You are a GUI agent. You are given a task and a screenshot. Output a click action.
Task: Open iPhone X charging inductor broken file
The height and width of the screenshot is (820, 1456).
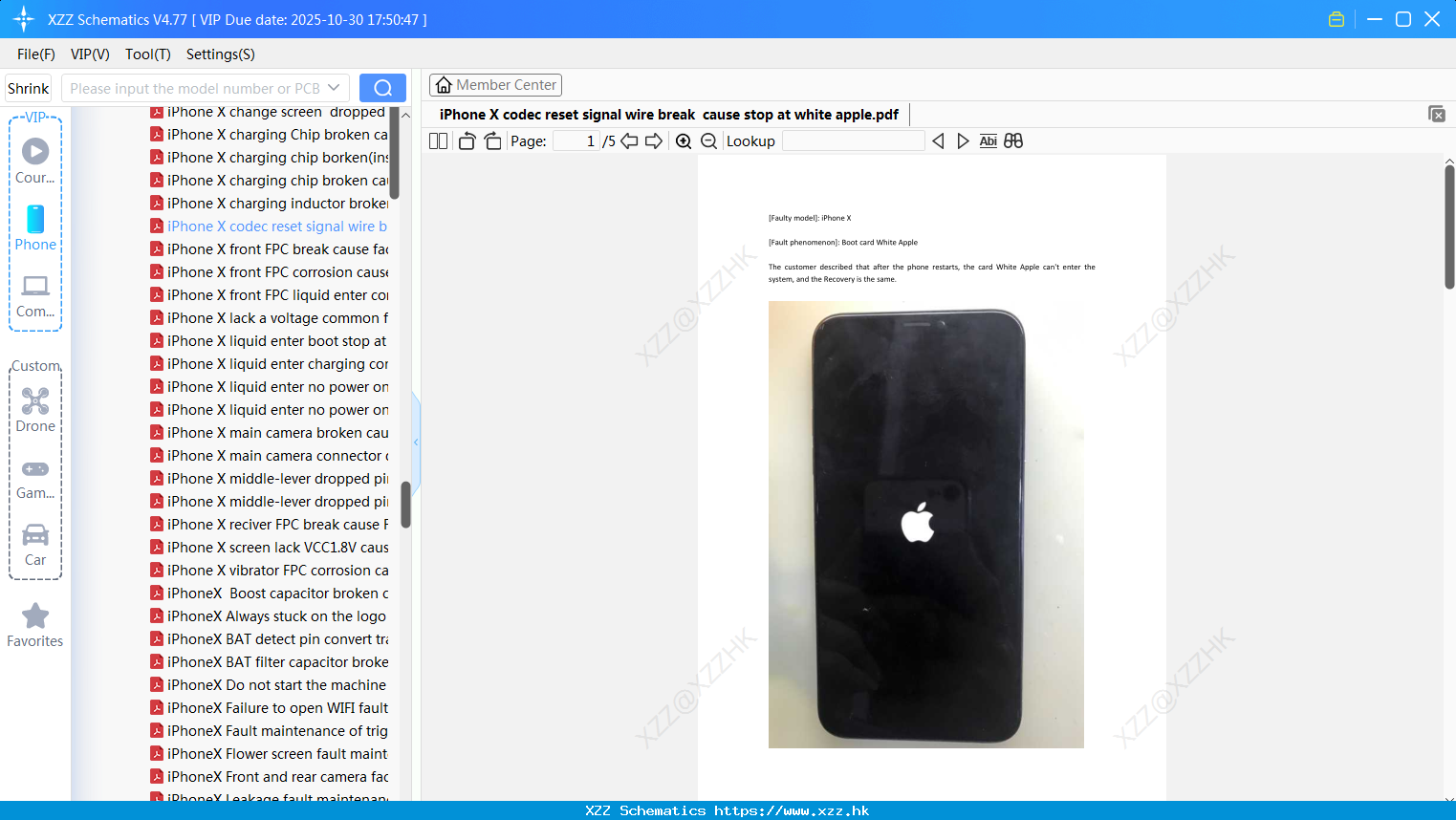269,204
